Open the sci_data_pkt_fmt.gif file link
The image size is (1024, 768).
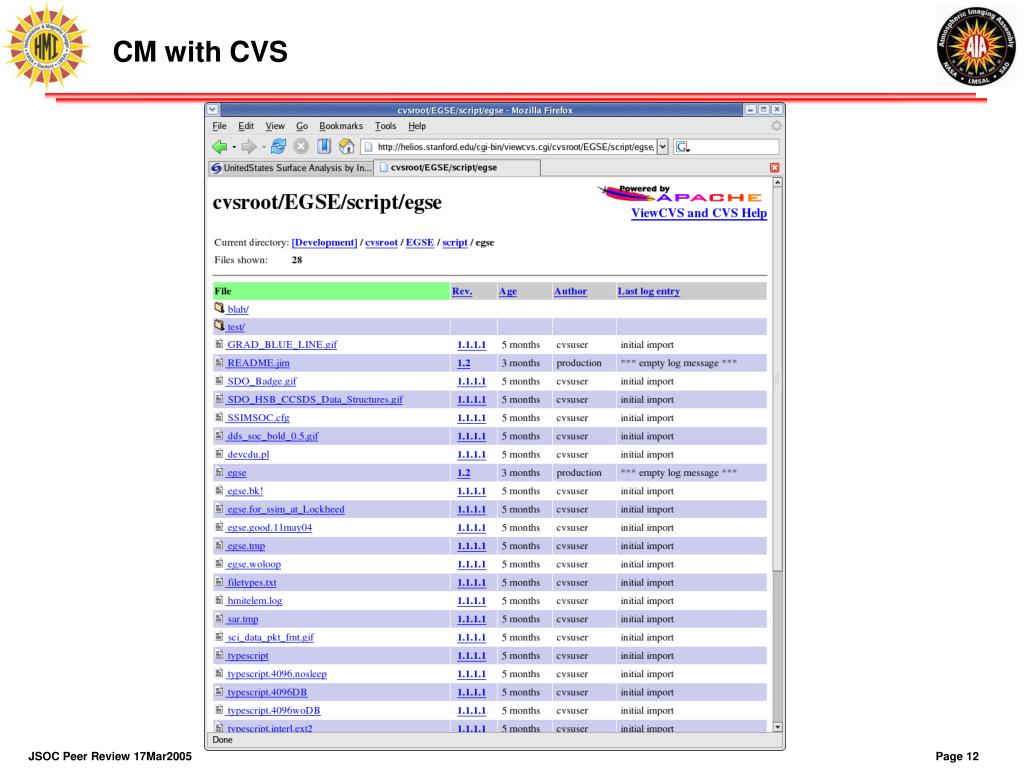click(270, 637)
